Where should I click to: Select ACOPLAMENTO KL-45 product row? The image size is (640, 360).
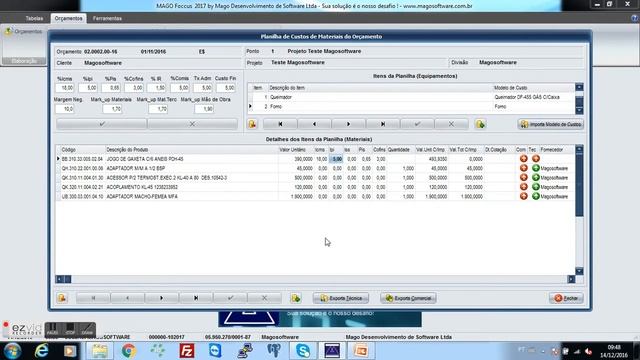click(x=315, y=187)
